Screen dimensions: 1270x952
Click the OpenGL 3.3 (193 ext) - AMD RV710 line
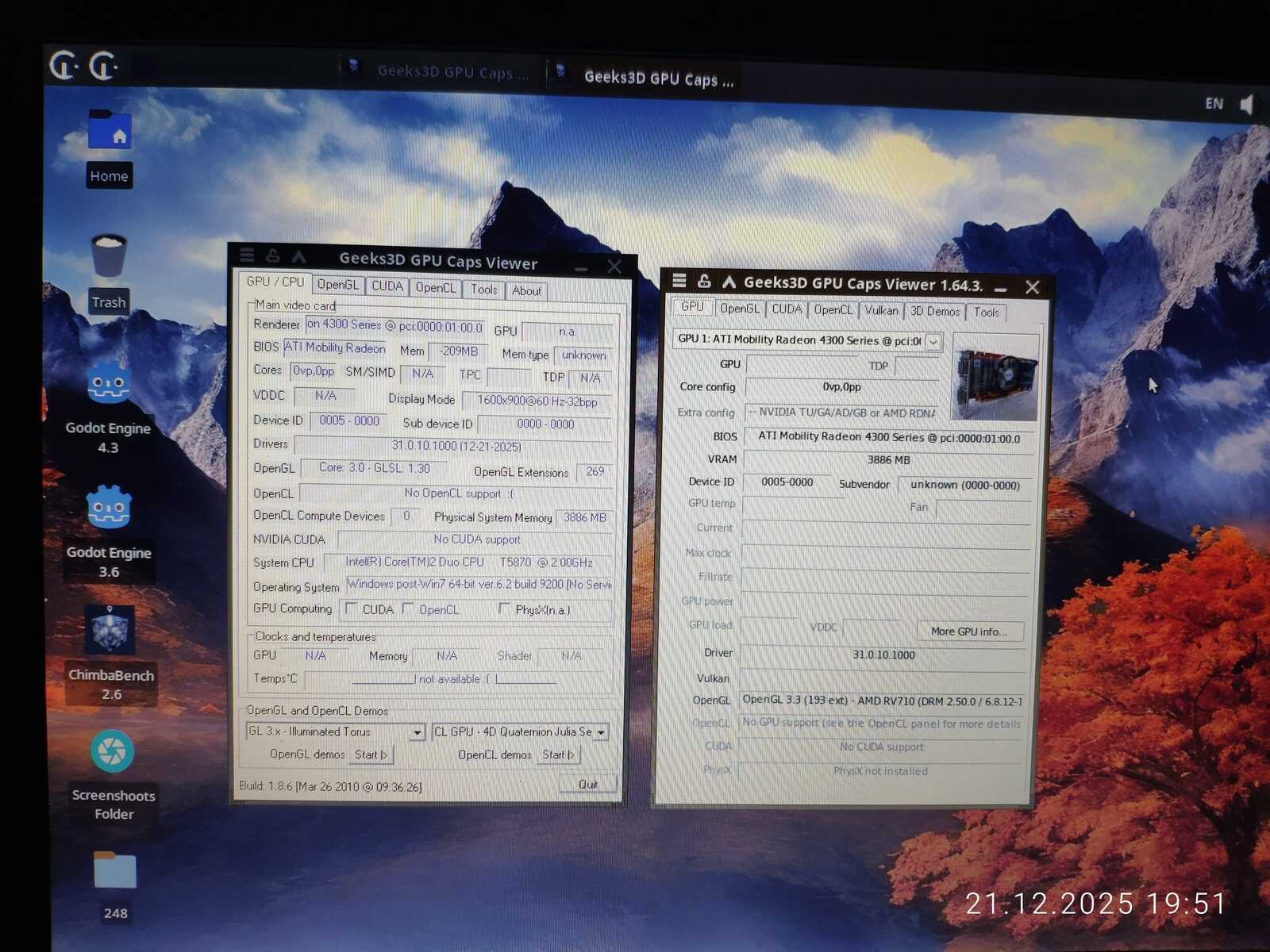point(882,701)
